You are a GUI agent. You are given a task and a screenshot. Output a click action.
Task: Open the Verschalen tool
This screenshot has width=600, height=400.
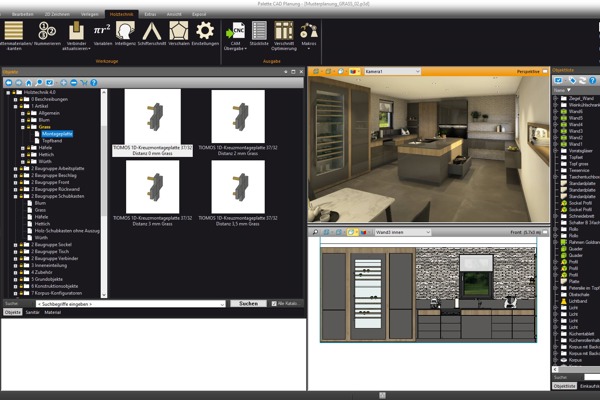click(x=178, y=31)
